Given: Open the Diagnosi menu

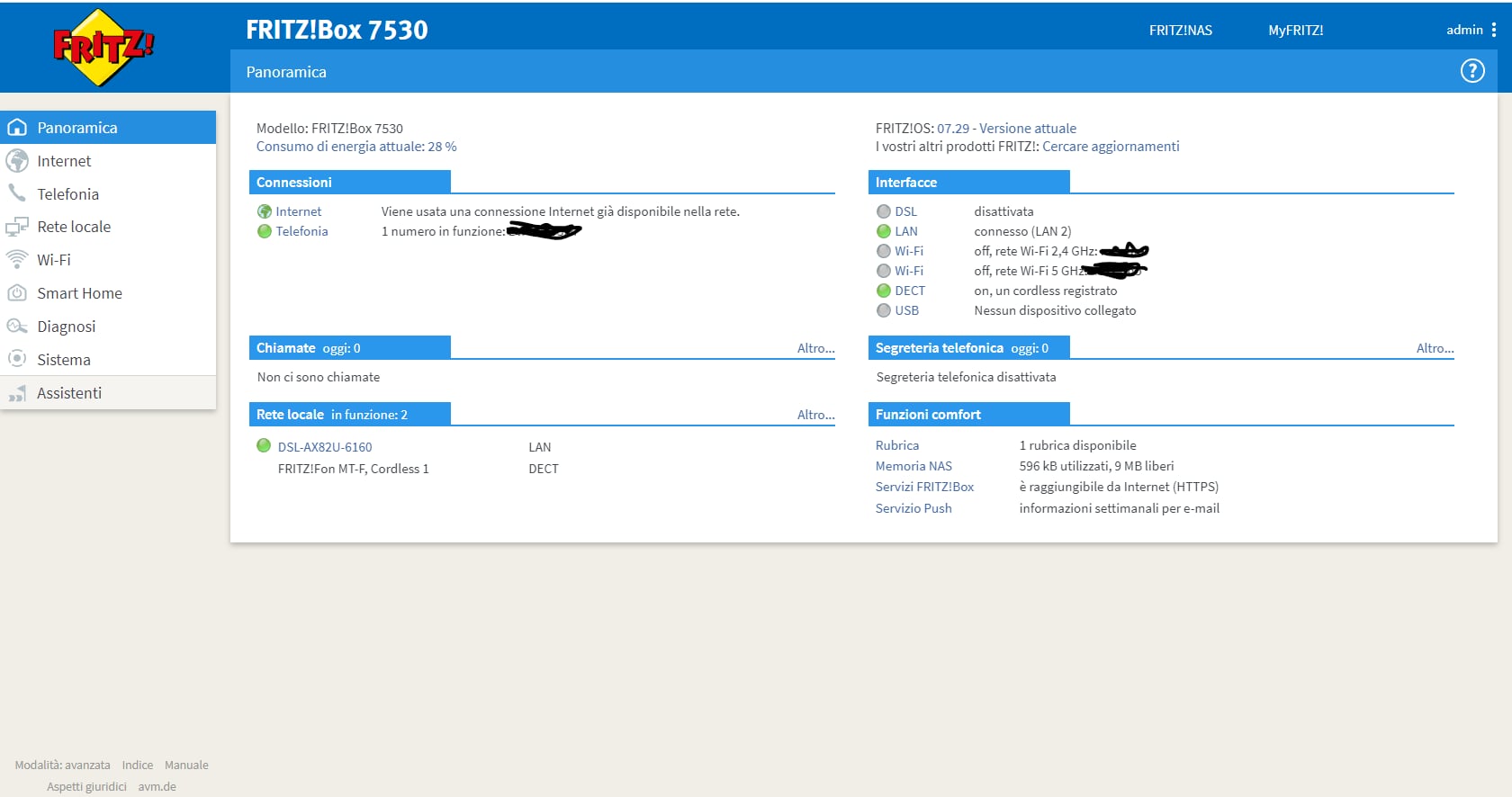Looking at the screenshot, I should [x=108, y=327].
